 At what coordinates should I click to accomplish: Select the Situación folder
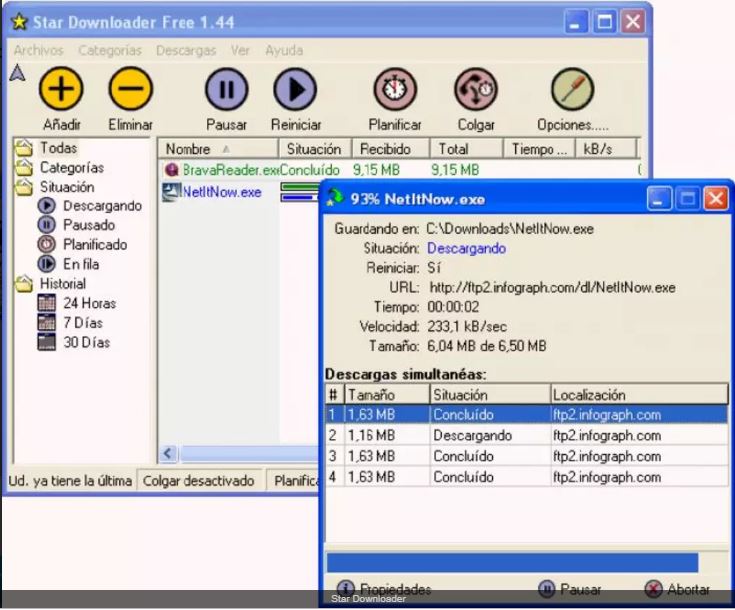[x=54, y=187]
